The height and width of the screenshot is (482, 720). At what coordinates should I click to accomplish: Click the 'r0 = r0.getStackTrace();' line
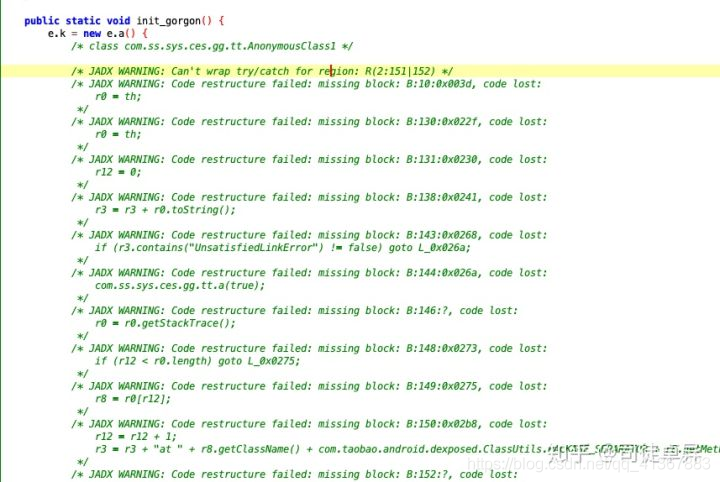point(165,323)
